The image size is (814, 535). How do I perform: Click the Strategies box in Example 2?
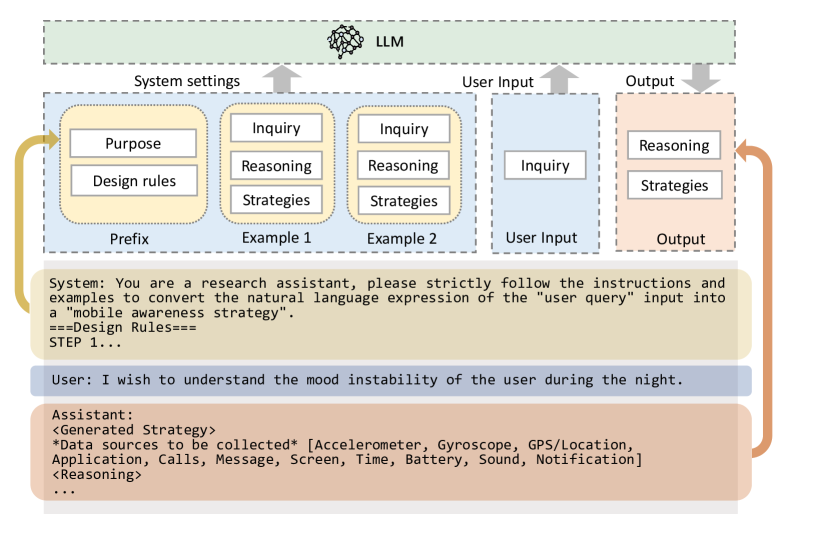pos(404,201)
